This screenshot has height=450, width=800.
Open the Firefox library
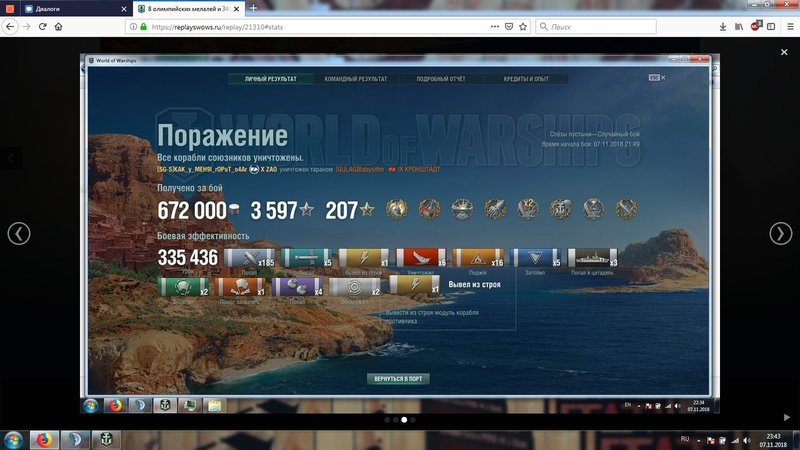tap(739, 27)
